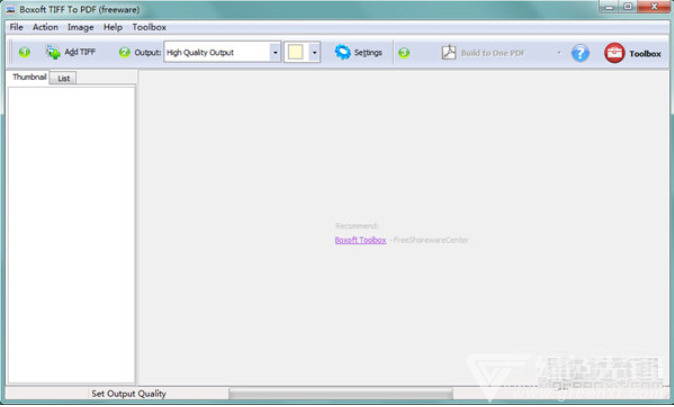
Task: Follow the Boxoft Toolbox link
Action: (x=360, y=240)
